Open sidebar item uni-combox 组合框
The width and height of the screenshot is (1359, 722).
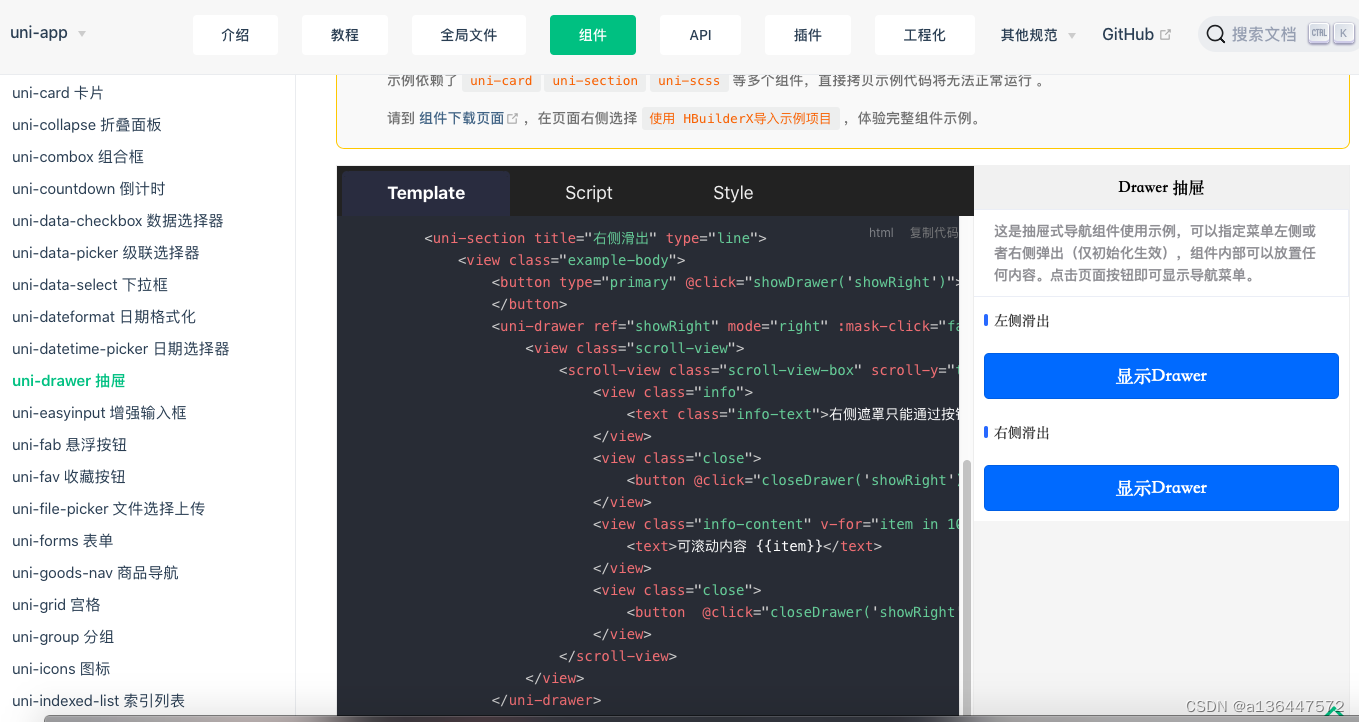tap(78, 157)
